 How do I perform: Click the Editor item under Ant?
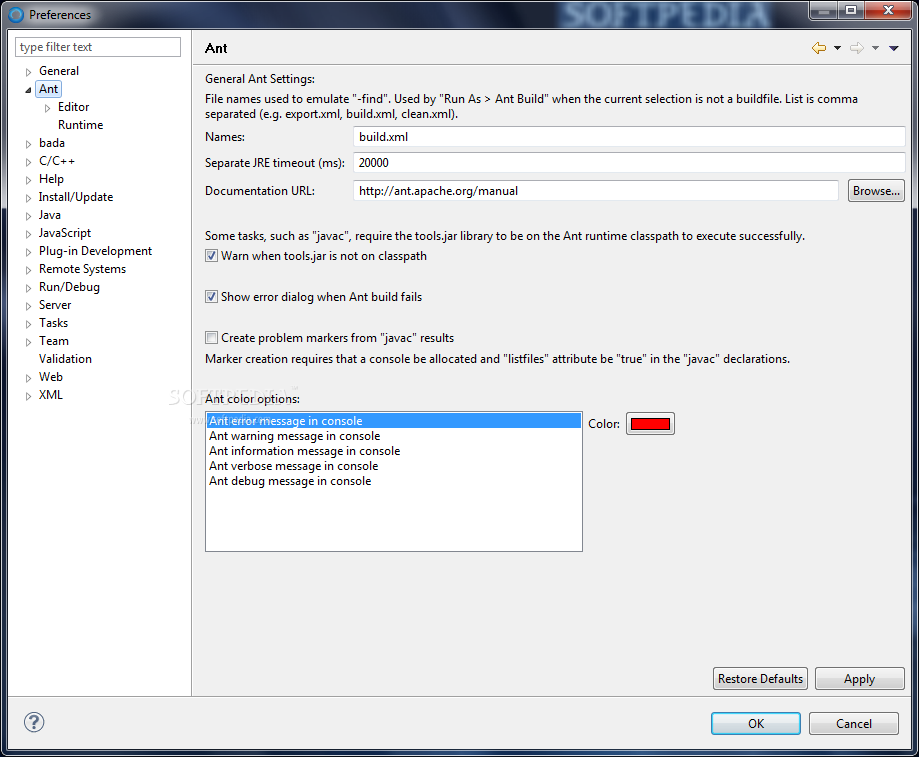[73, 107]
